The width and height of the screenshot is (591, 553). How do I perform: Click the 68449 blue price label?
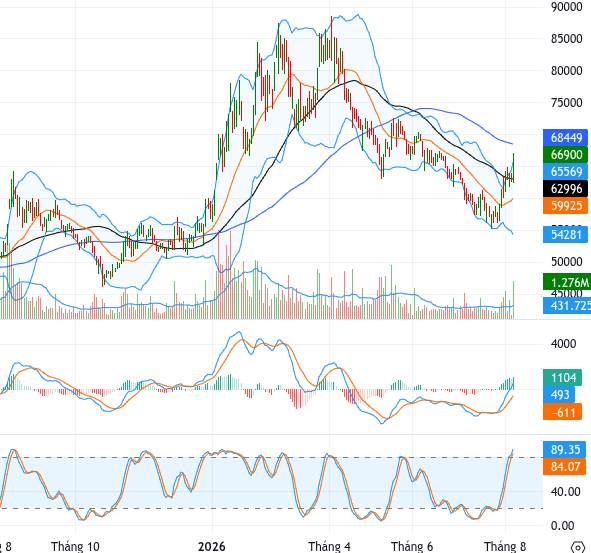click(565, 138)
